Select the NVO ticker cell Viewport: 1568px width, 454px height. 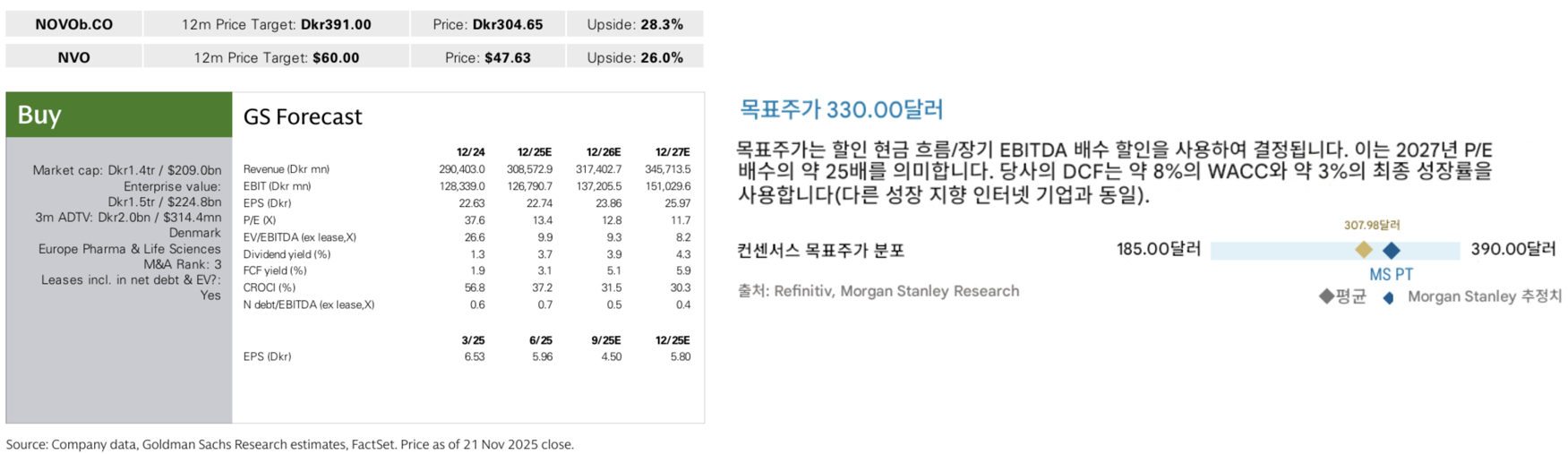(x=73, y=57)
